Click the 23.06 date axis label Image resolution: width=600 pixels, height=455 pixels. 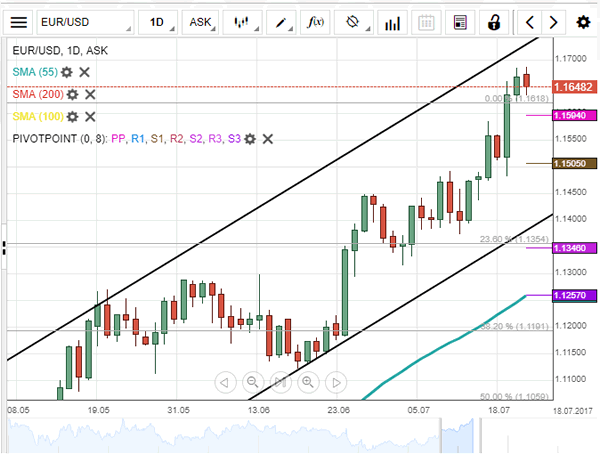pos(339,410)
